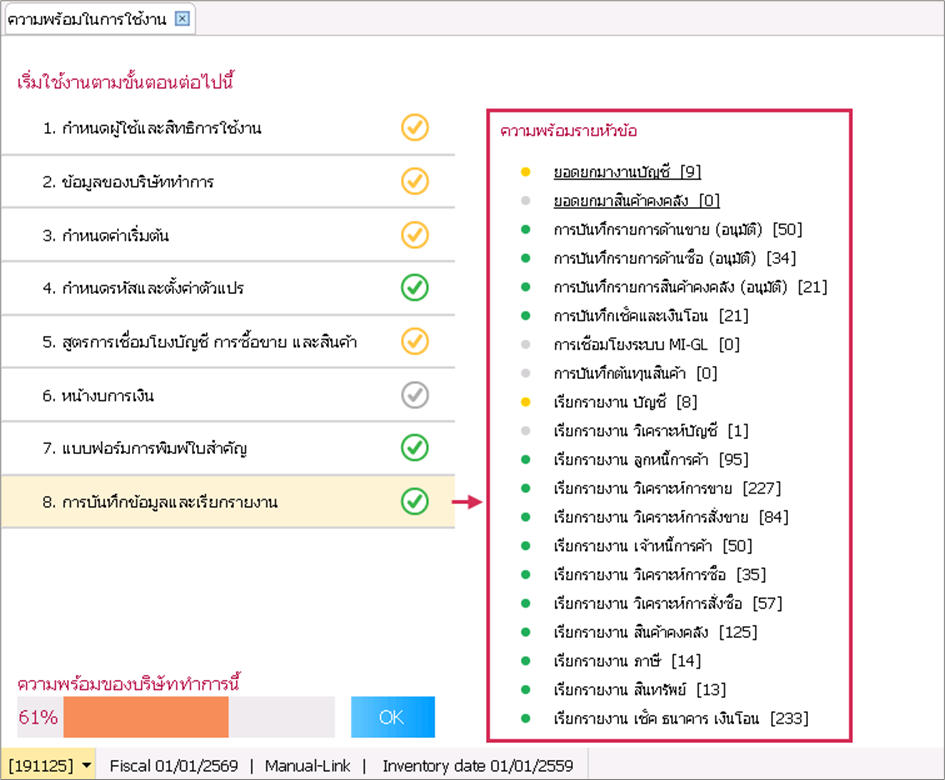Open the [191125] company dropdown arrow
Image resolution: width=945 pixels, height=780 pixels.
(x=87, y=766)
